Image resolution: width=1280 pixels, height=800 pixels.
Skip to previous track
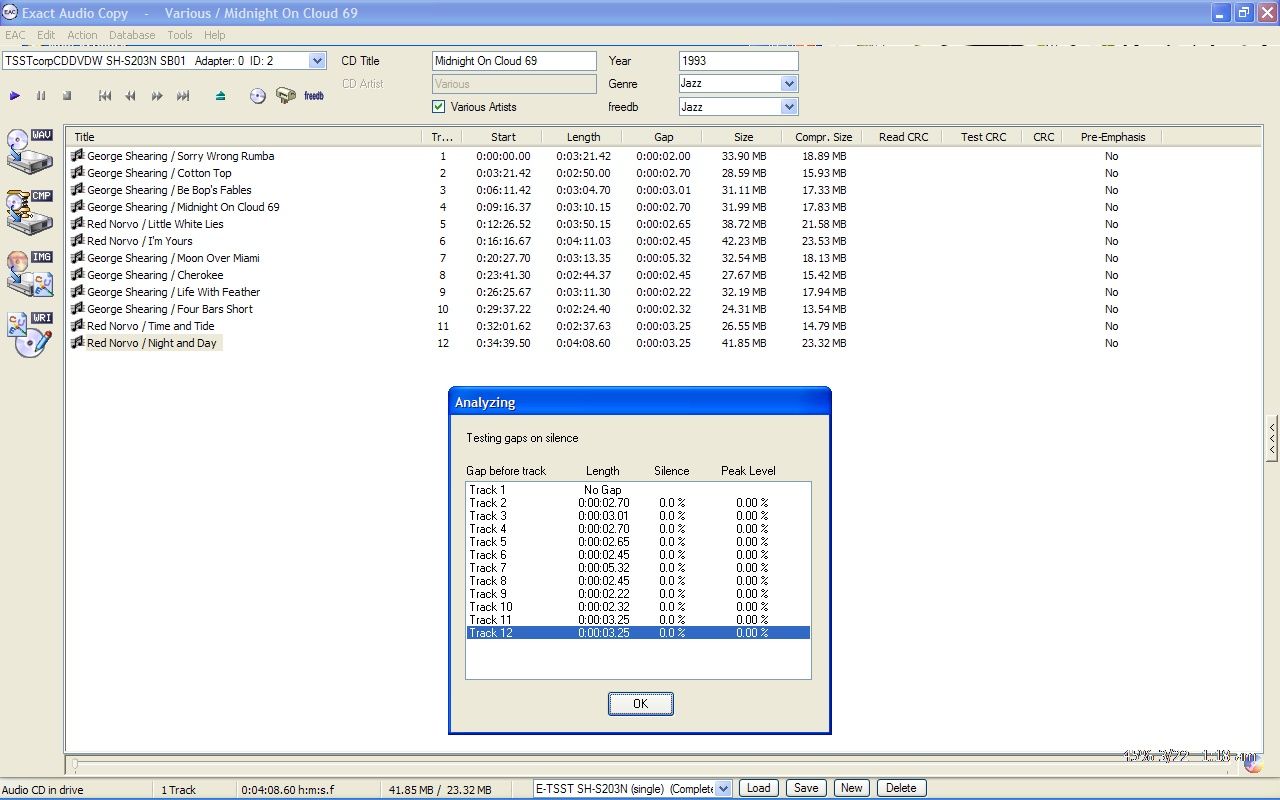[105, 96]
